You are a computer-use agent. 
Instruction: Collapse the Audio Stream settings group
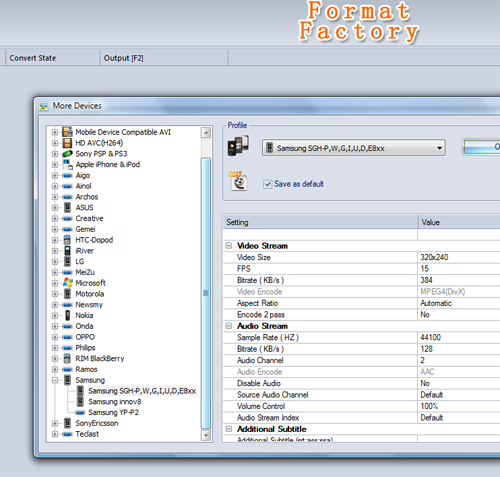pos(229,326)
